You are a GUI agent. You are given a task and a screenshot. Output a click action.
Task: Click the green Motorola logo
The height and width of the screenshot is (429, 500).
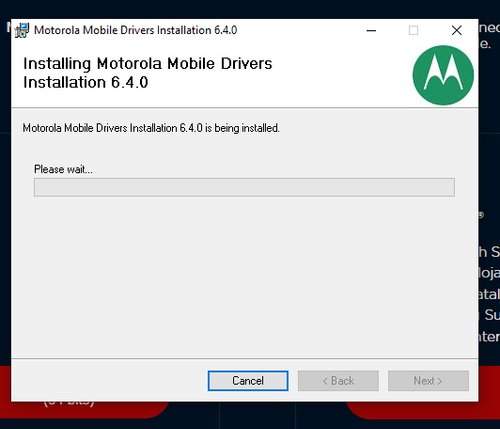click(443, 75)
